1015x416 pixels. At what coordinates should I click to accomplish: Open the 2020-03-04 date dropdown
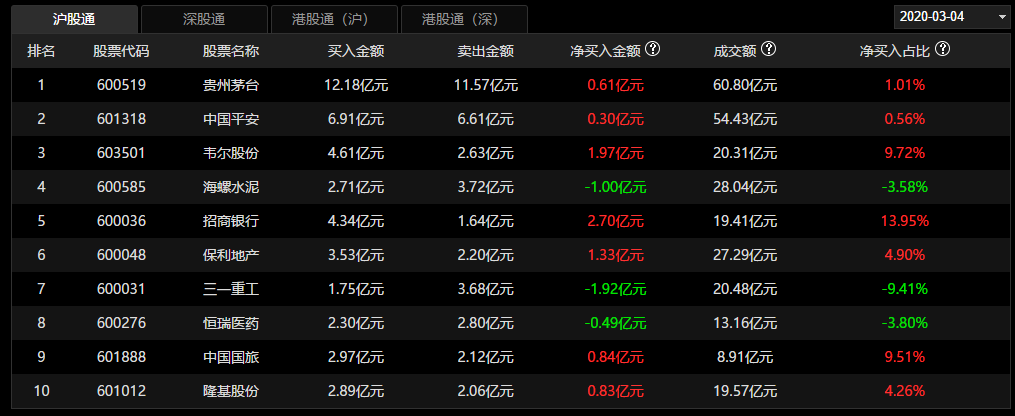(x=954, y=16)
